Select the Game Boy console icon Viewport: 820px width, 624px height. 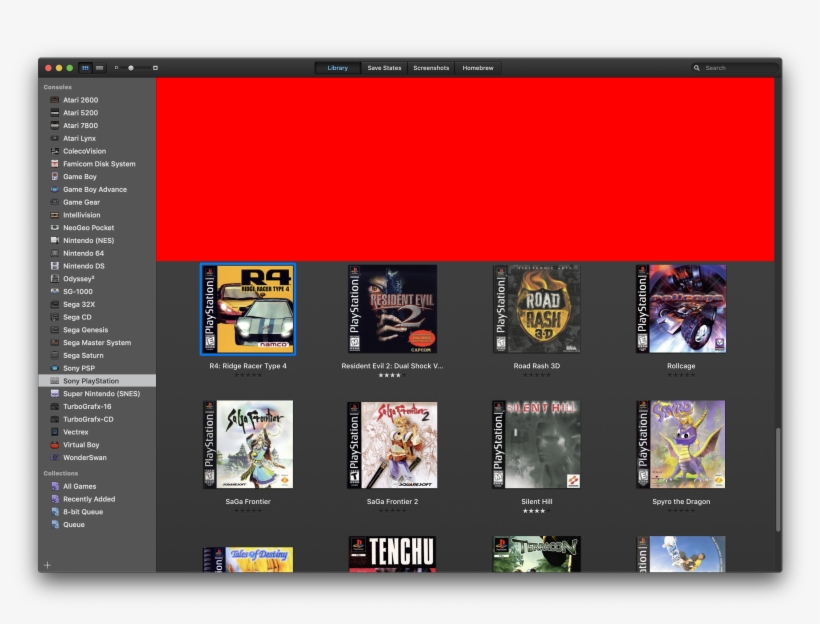[x=54, y=177]
